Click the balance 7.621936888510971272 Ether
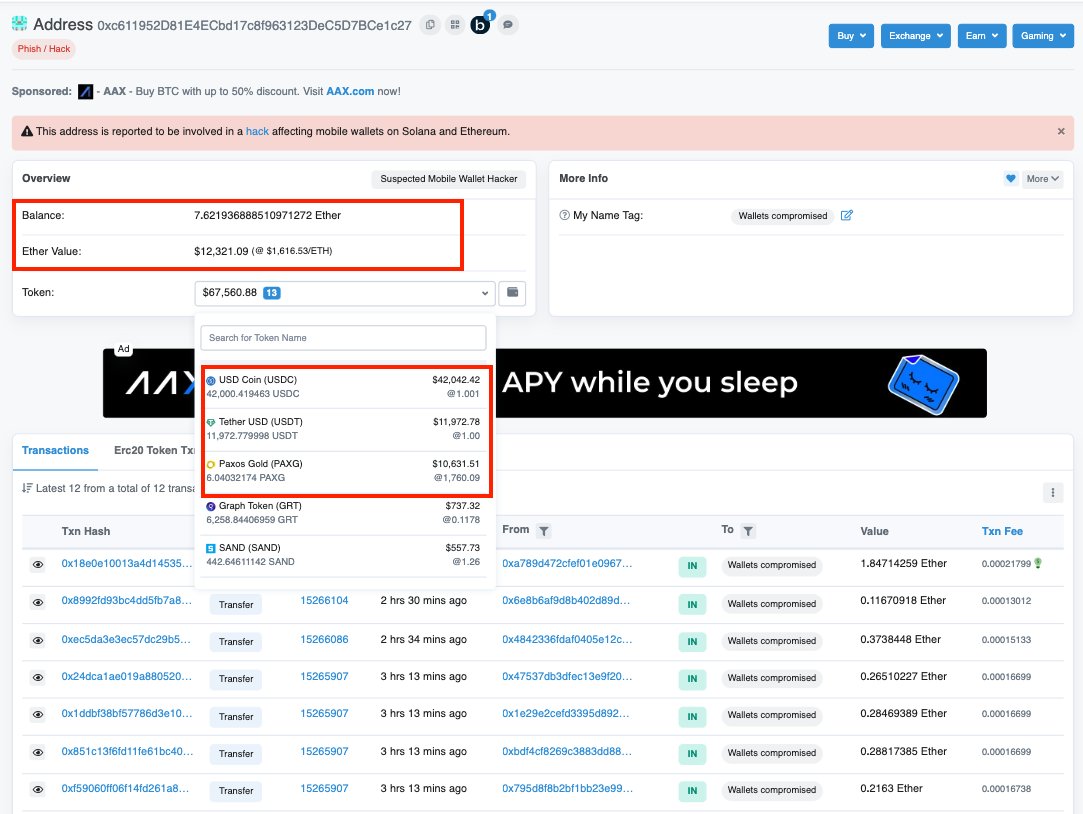The width and height of the screenshot is (1083, 814). pos(267,215)
